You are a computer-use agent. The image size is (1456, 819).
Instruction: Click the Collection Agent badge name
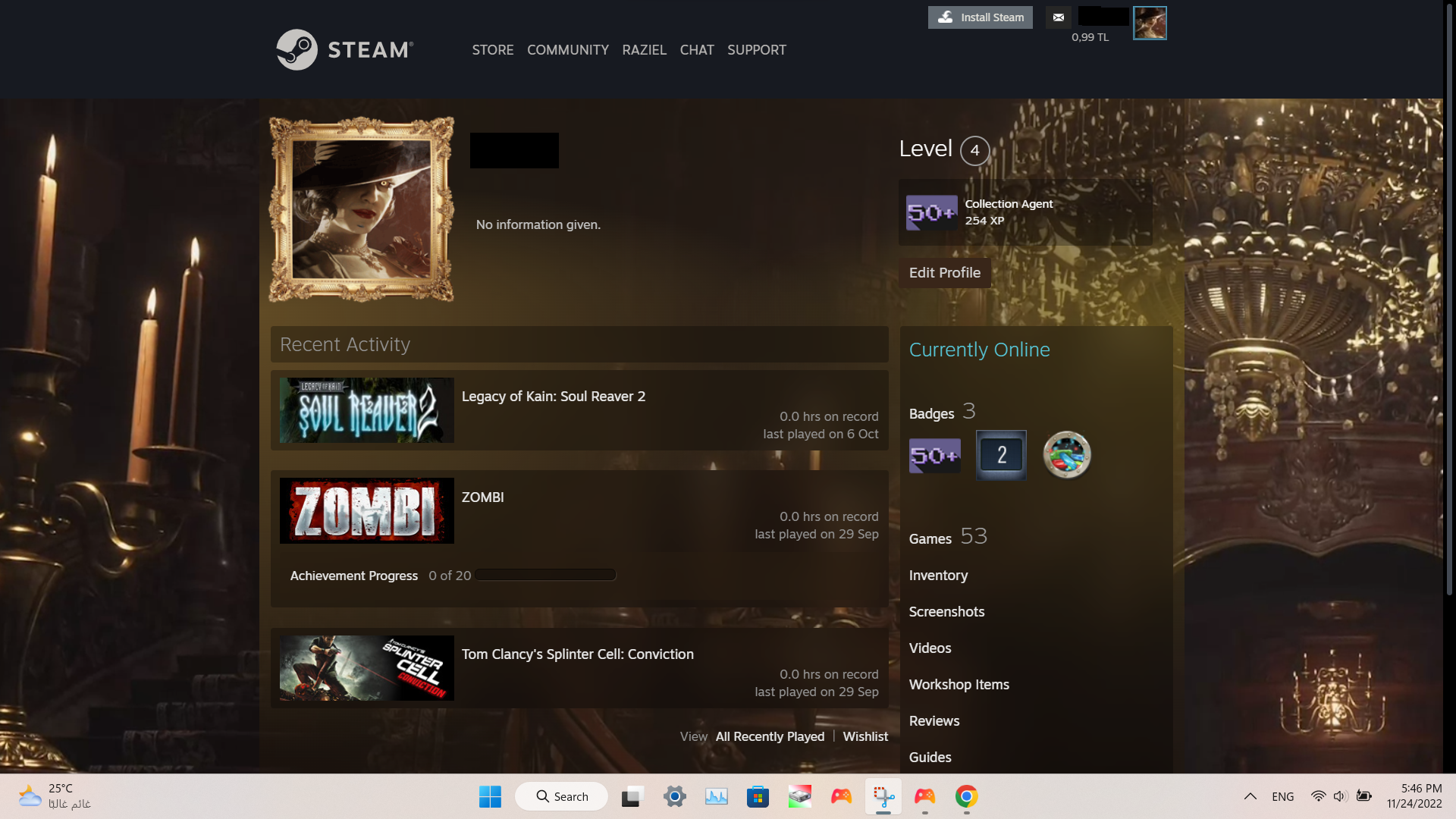coord(1009,204)
